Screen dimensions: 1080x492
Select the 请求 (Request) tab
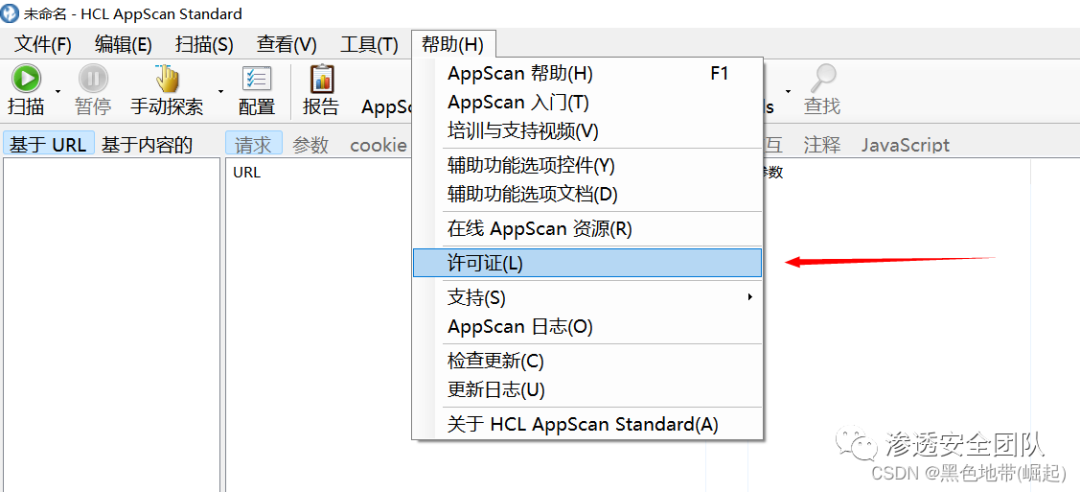tap(253, 144)
